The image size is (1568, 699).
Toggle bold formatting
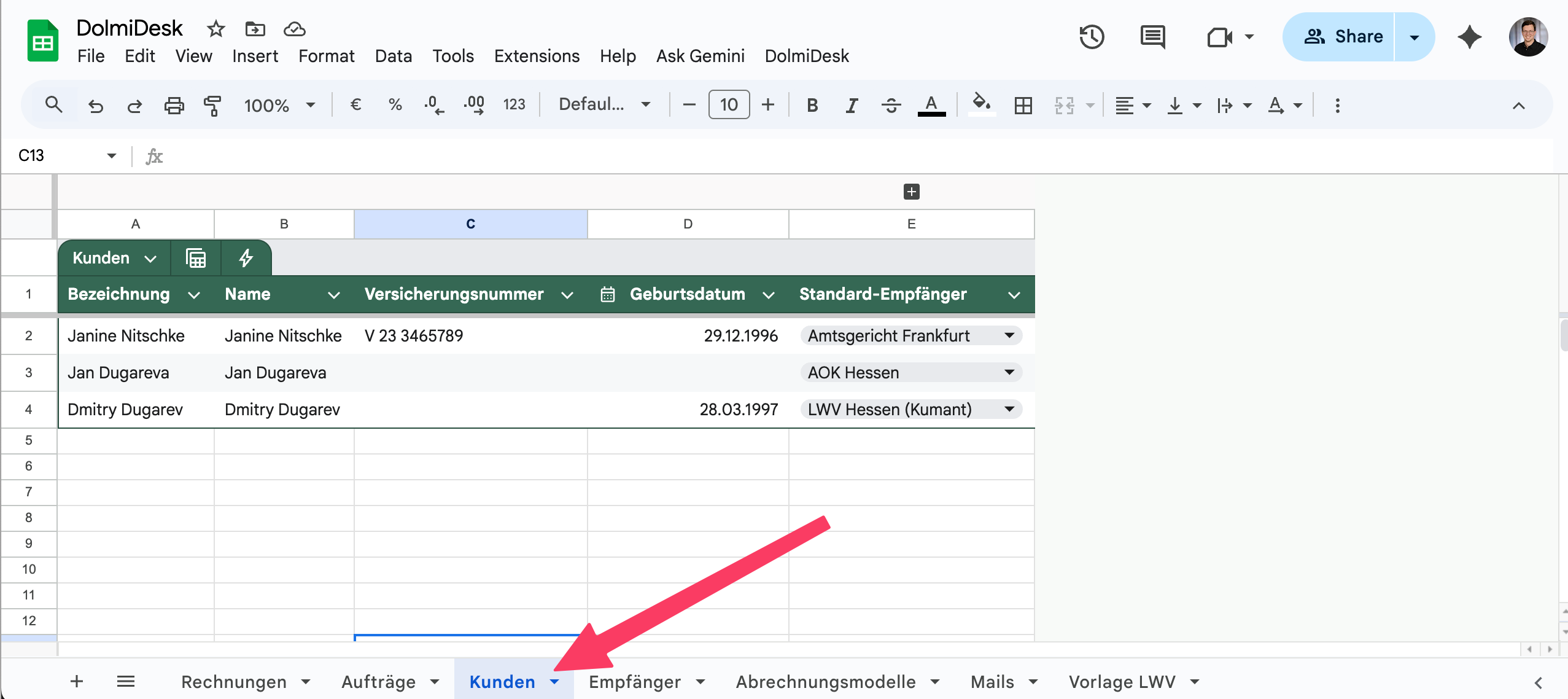click(812, 105)
